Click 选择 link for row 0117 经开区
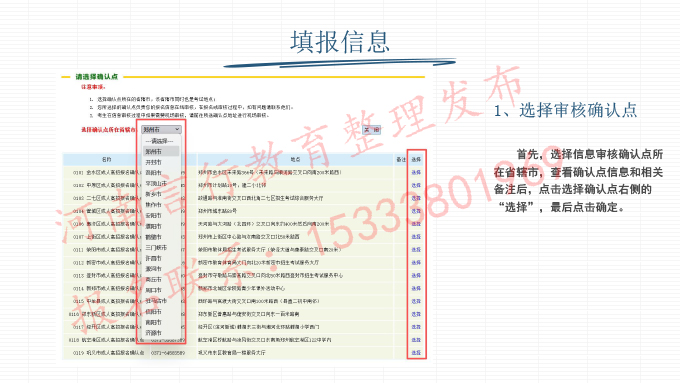This screenshot has height=383, width=680. pyautogui.click(x=416, y=327)
